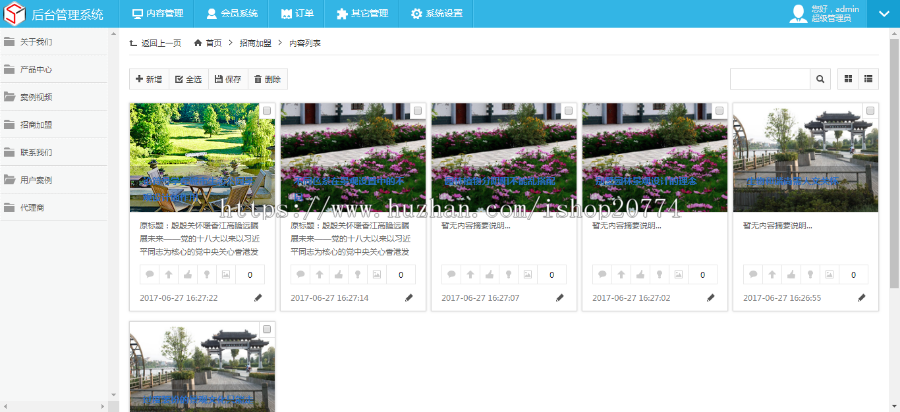The width and height of the screenshot is (900, 412).
Task: Click up-arrow icon on fifth card
Action: pyautogui.click(x=771, y=275)
